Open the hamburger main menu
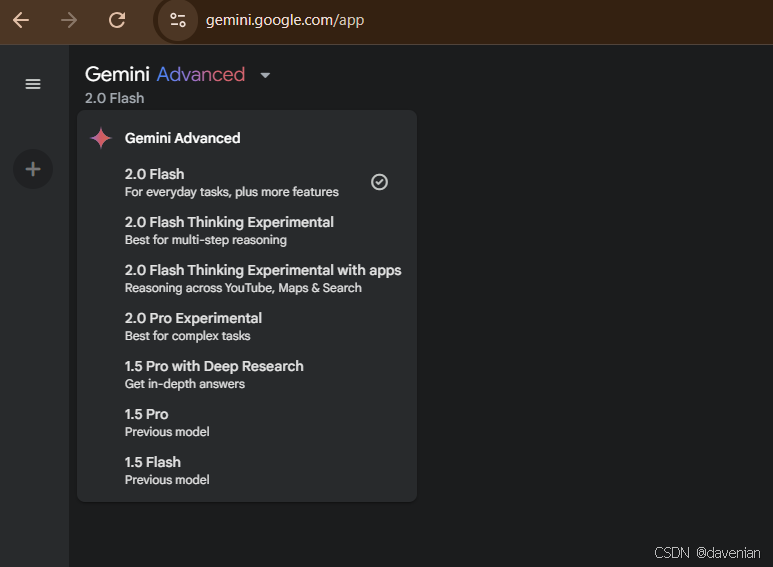773x567 pixels. click(33, 84)
